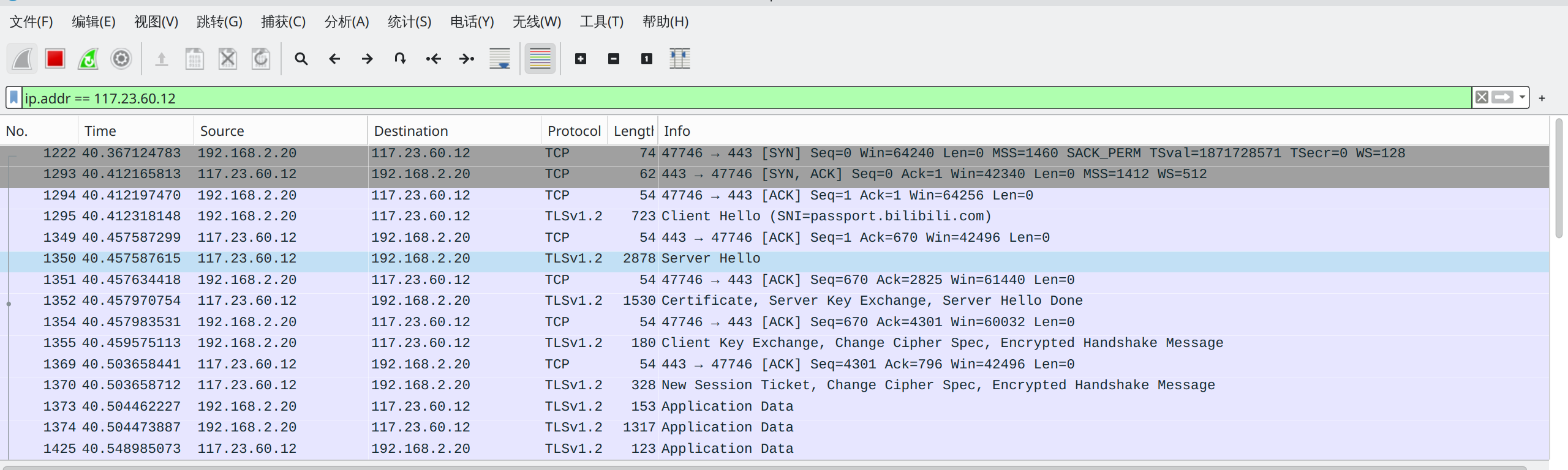
Task: Click the horizontal scrollbar below packet list
Action: 766,468
